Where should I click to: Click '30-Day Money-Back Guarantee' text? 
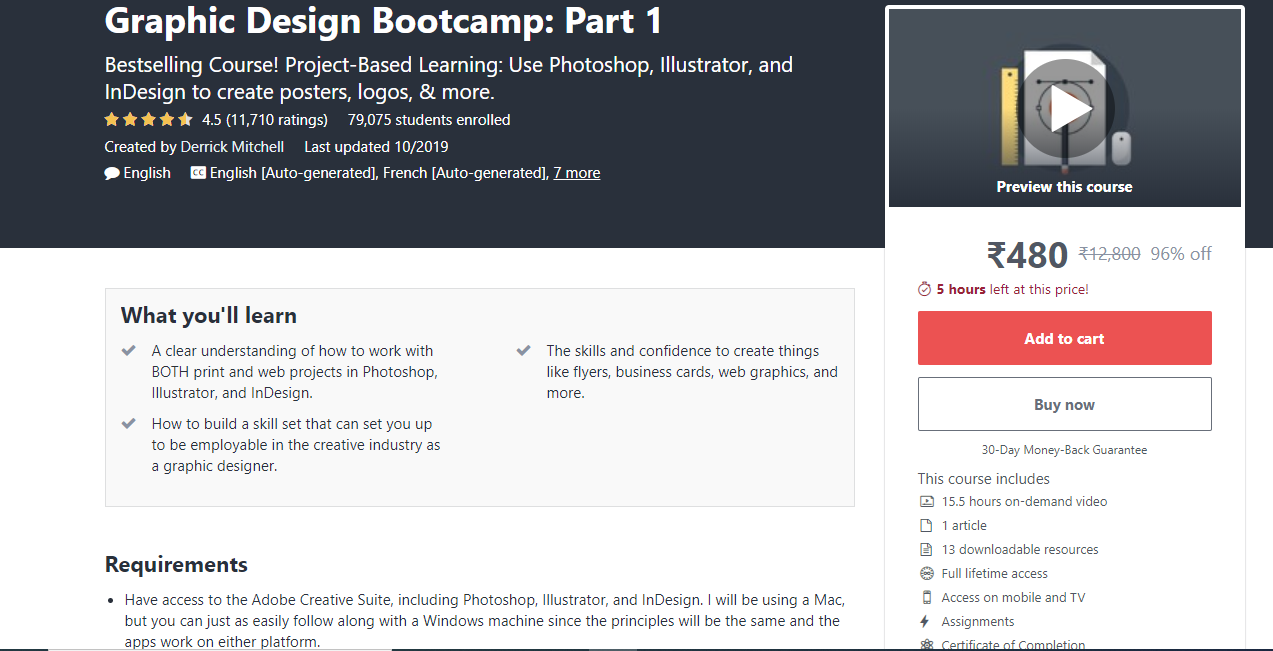1064,450
